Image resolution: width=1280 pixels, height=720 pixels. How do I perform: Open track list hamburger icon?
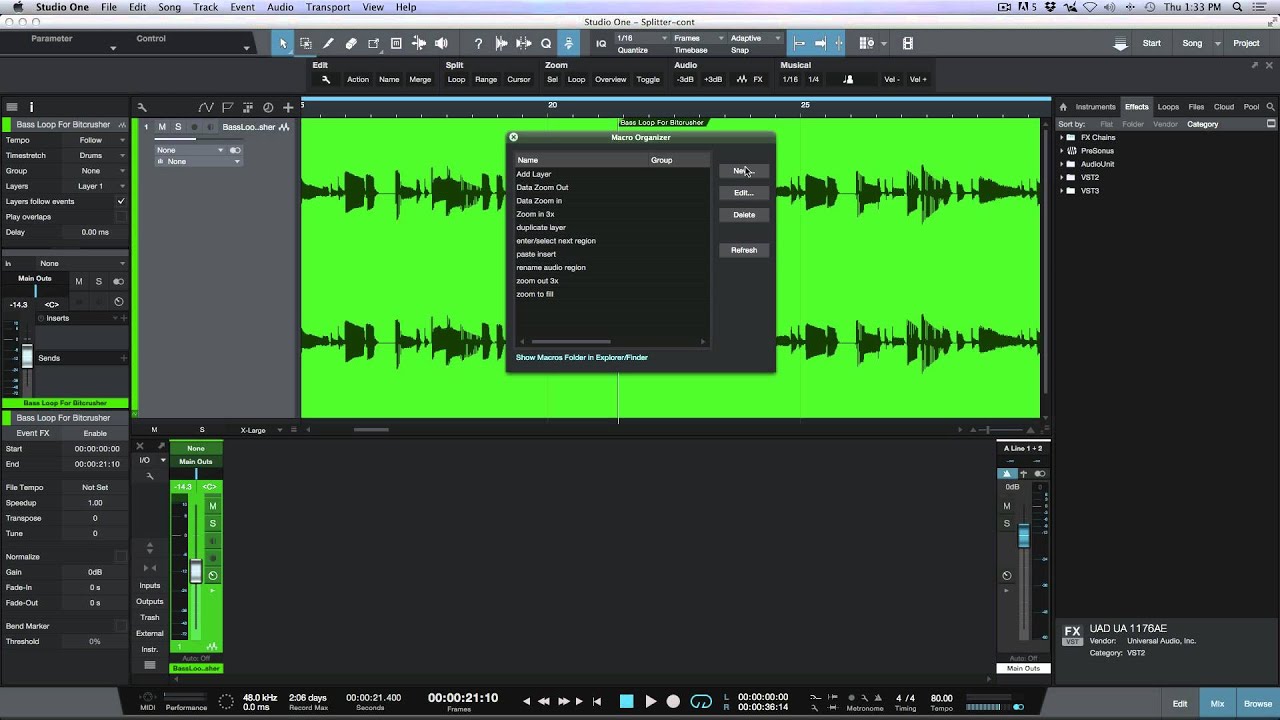tap(12, 107)
